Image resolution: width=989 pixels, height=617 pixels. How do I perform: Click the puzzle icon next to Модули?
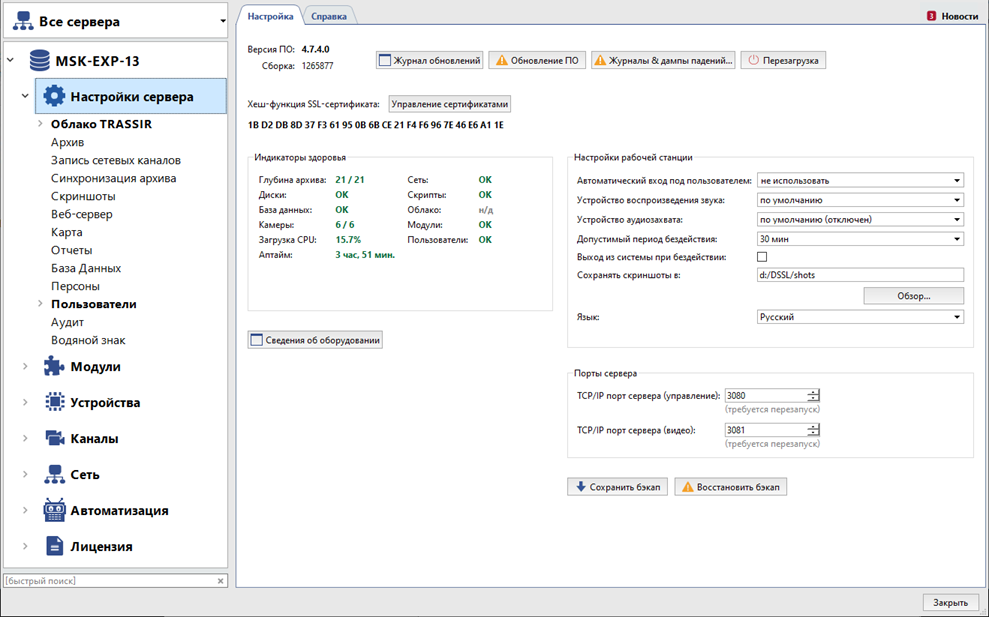(54, 367)
